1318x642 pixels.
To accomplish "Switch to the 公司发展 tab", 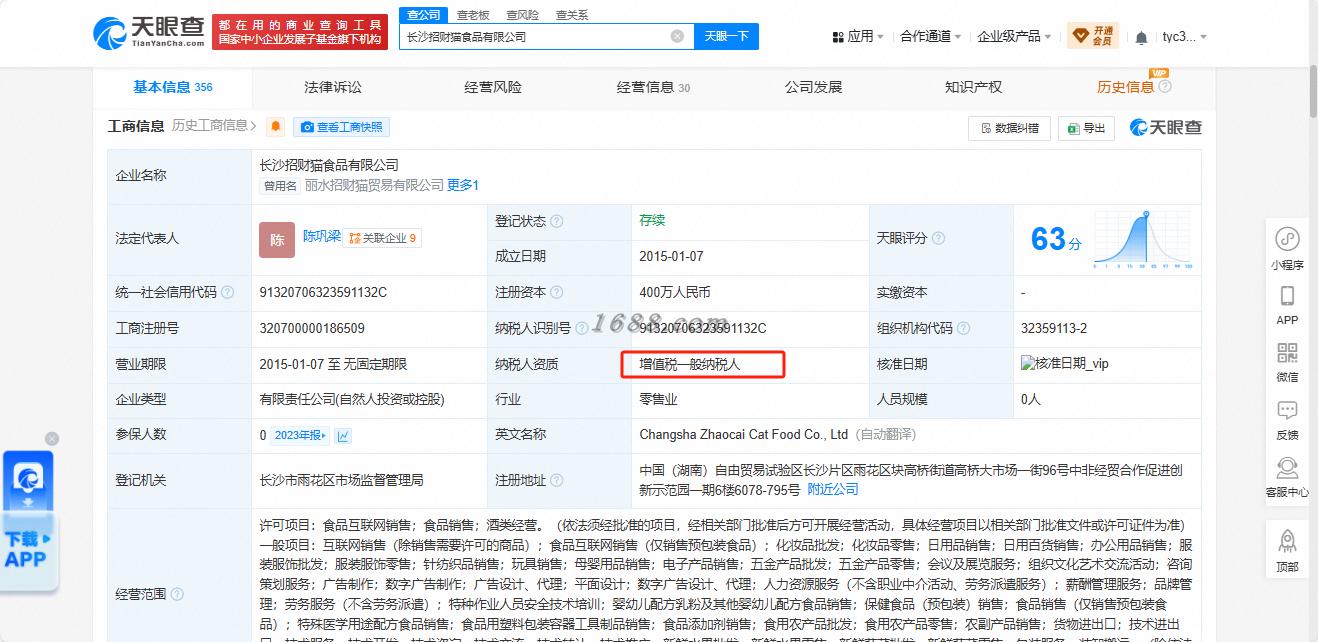I will tap(813, 87).
